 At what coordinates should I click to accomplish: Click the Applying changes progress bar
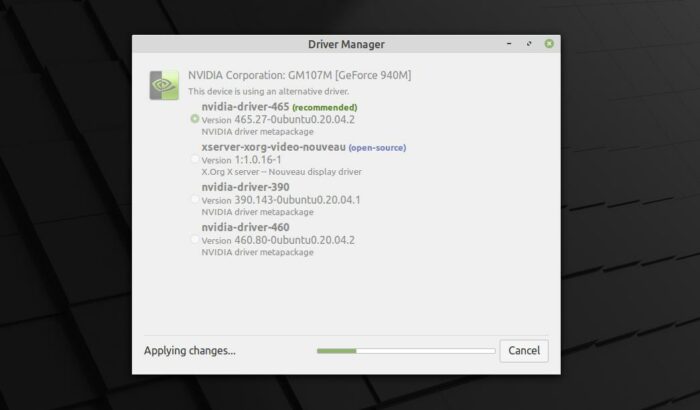click(406, 351)
